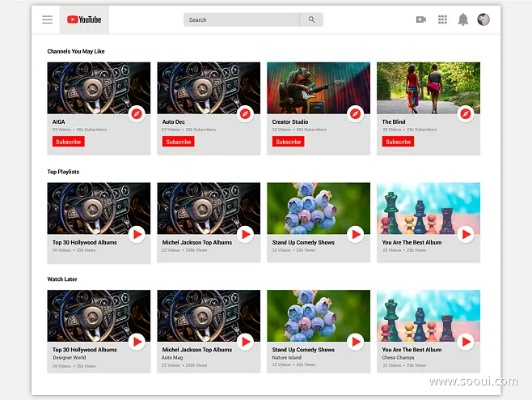
Task: Click Michel Jackson Top Albums title in Top Playlists
Action: pos(197,242)
